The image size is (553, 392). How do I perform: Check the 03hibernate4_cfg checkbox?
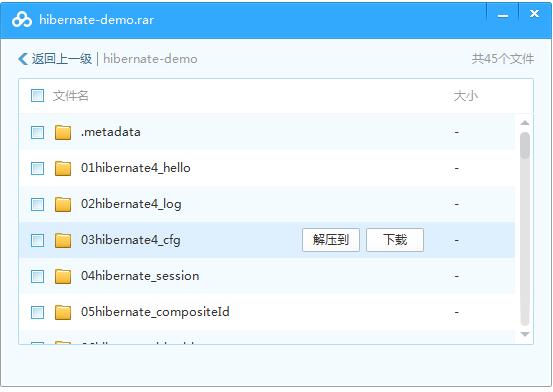(37, 241)
